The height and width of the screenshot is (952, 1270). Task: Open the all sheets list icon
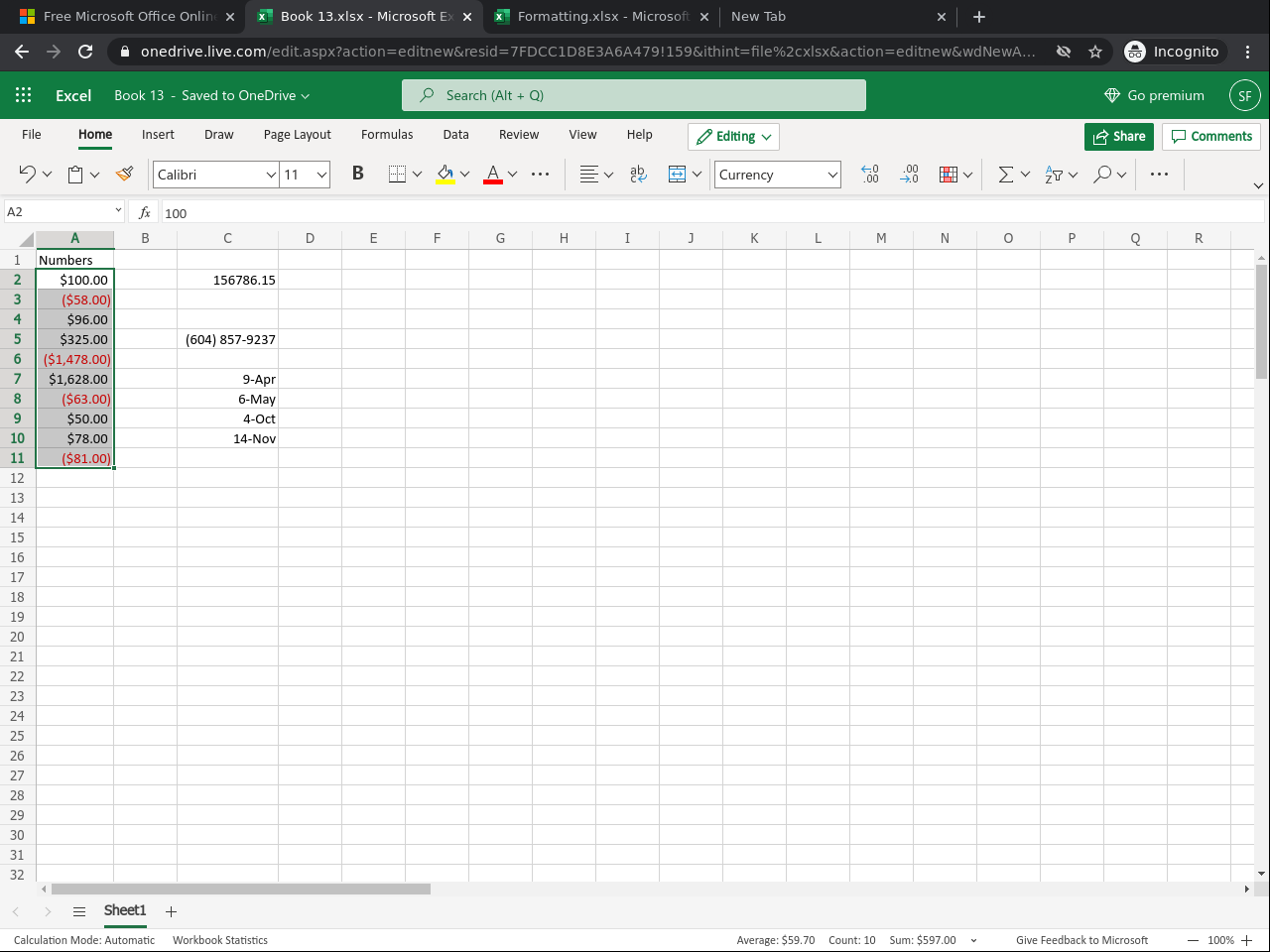coord(79,911)
